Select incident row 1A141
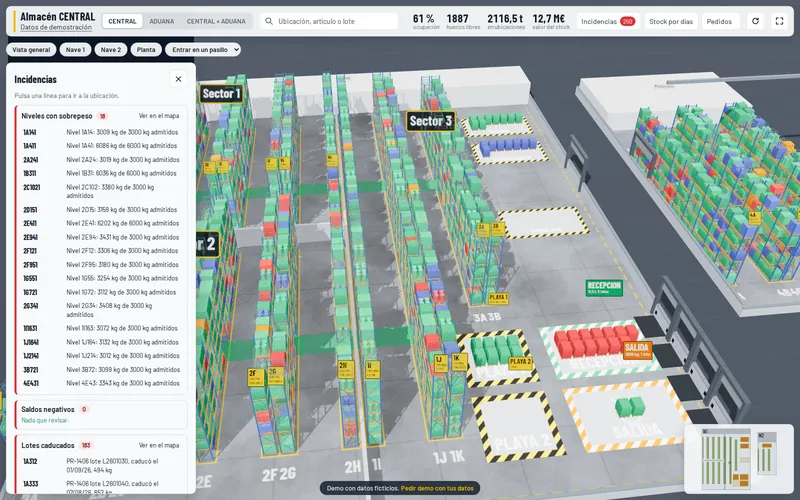 click(x=101, y=132)
